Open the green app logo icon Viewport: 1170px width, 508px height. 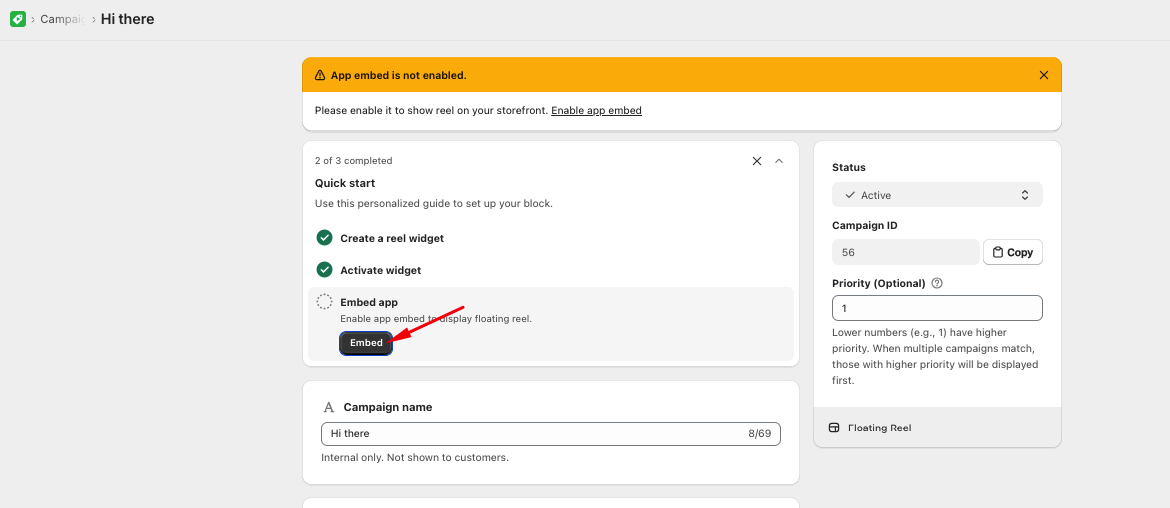coord(18,19)
